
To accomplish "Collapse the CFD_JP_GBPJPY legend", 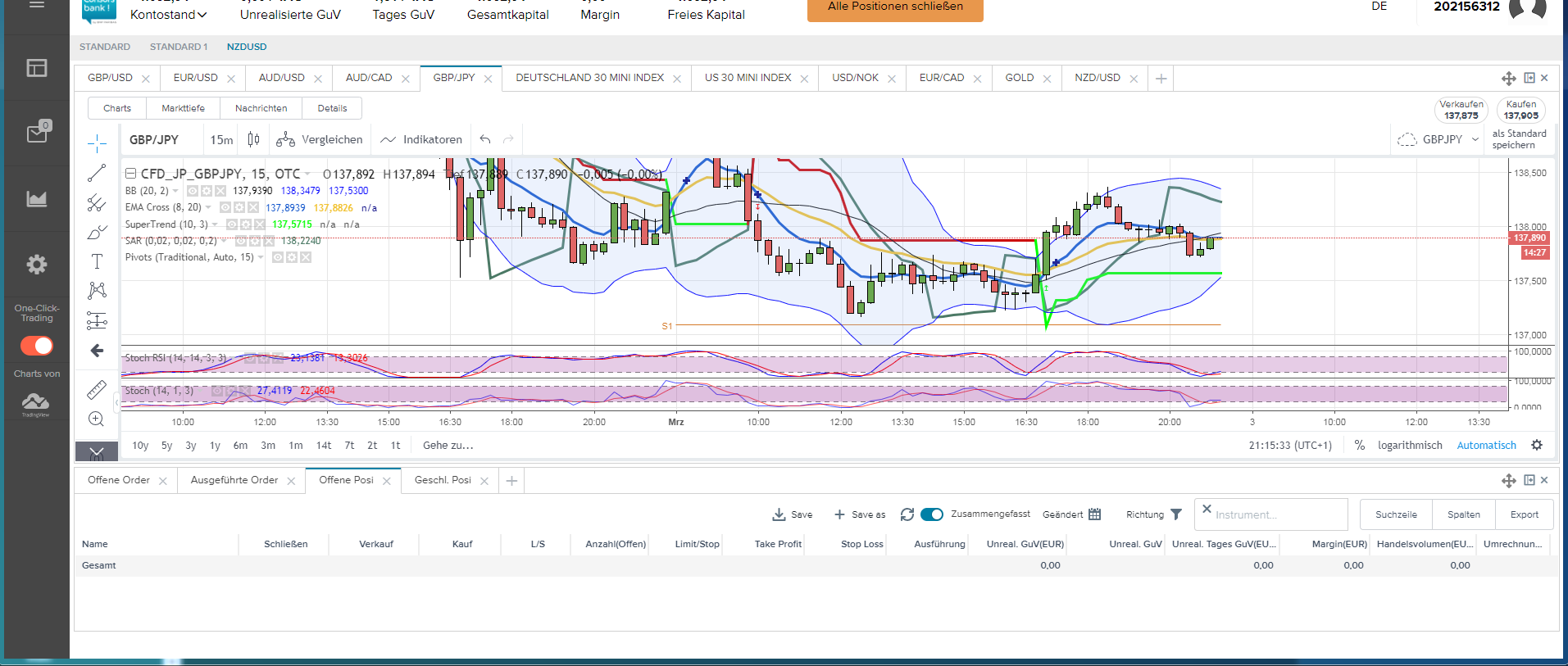I will 130,174.
